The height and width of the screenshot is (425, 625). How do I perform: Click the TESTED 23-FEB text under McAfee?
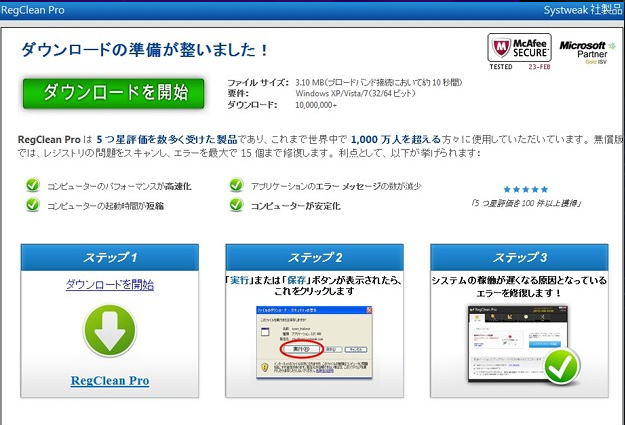pos(520,67)
